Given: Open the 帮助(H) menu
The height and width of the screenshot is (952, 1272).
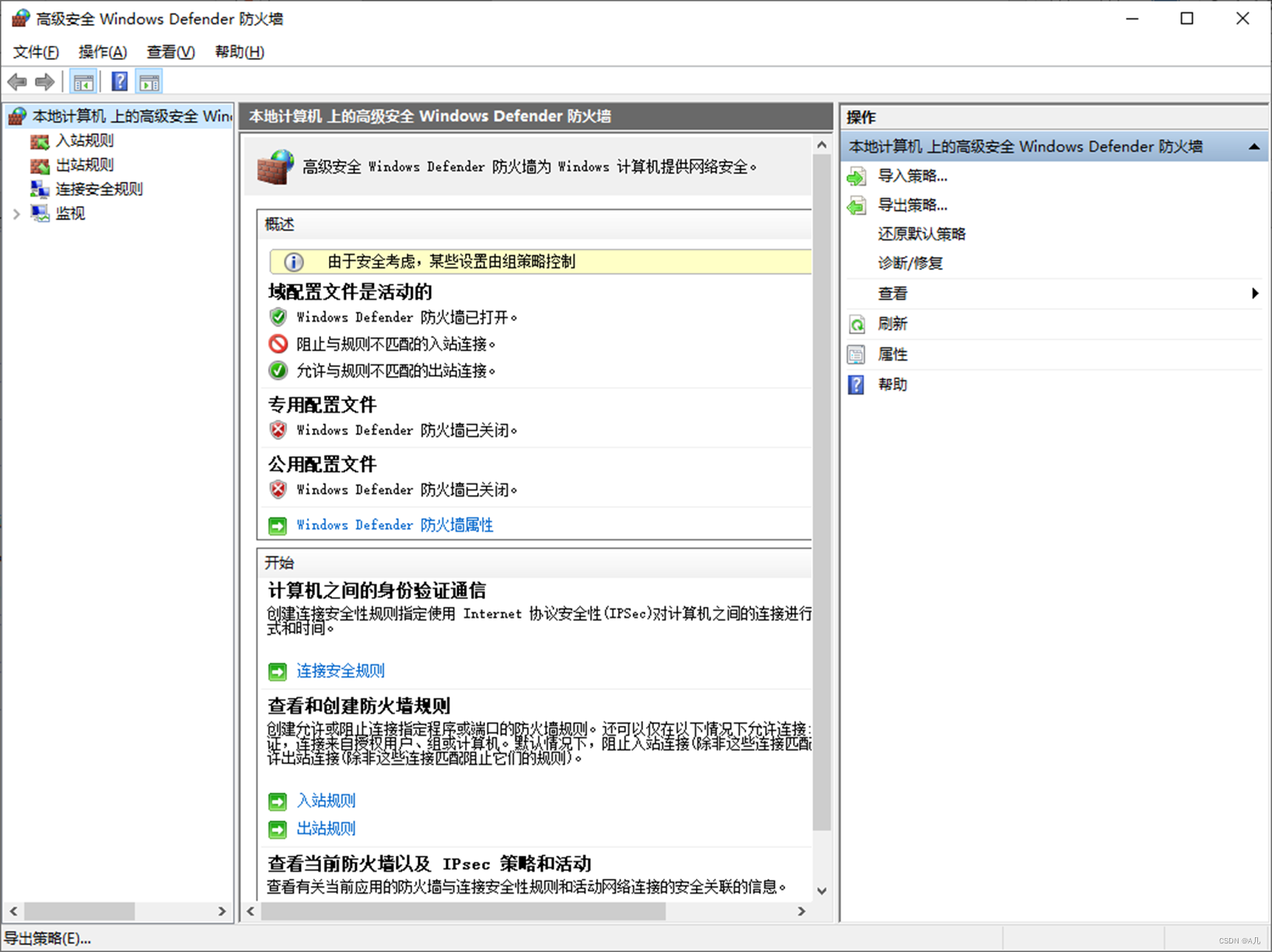Looking at the screenshot, I should [x=239, y=52].
